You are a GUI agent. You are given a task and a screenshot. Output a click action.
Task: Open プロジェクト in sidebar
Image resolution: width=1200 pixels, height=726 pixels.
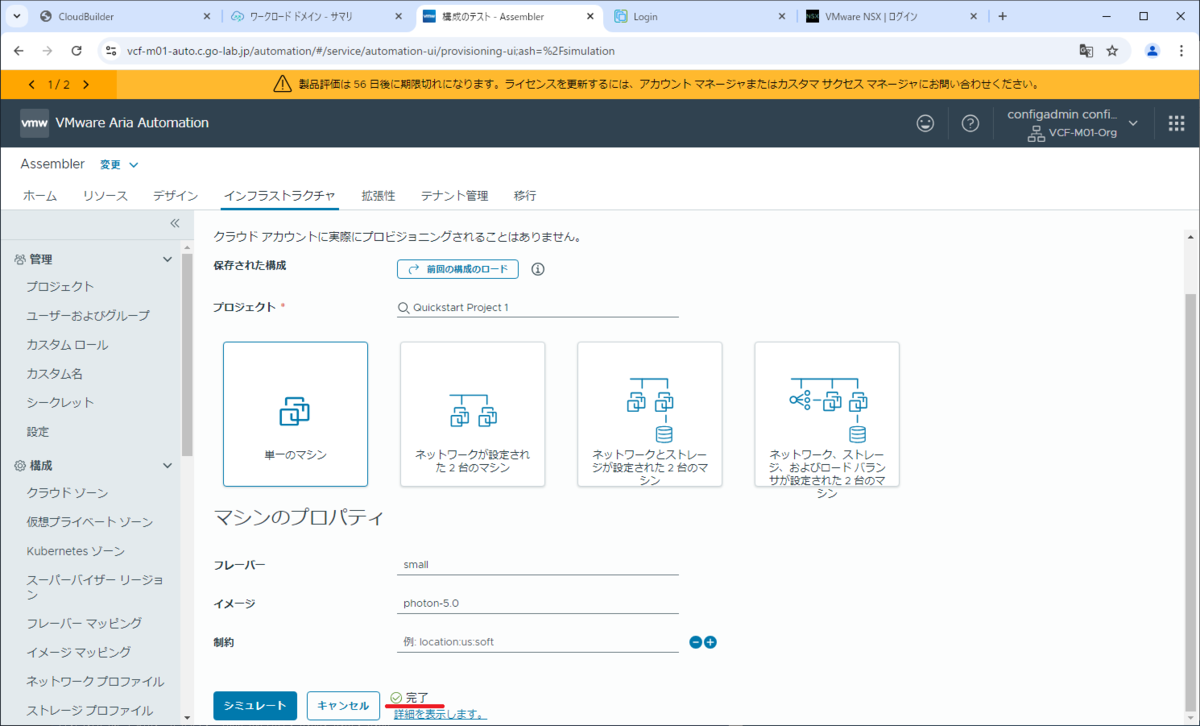point(60,287)
